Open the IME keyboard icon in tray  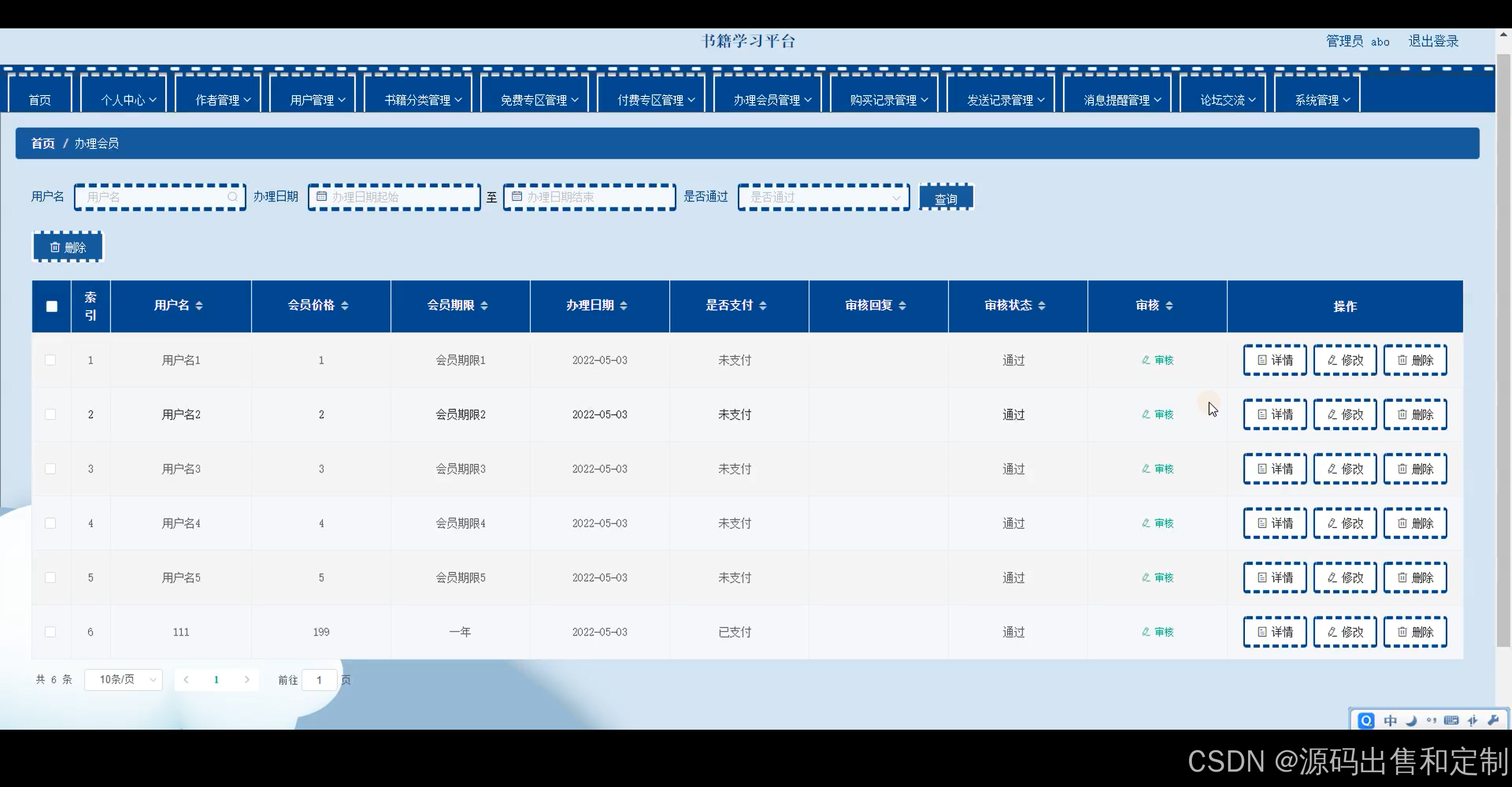pyautogui.click(x=1451, y=720)
